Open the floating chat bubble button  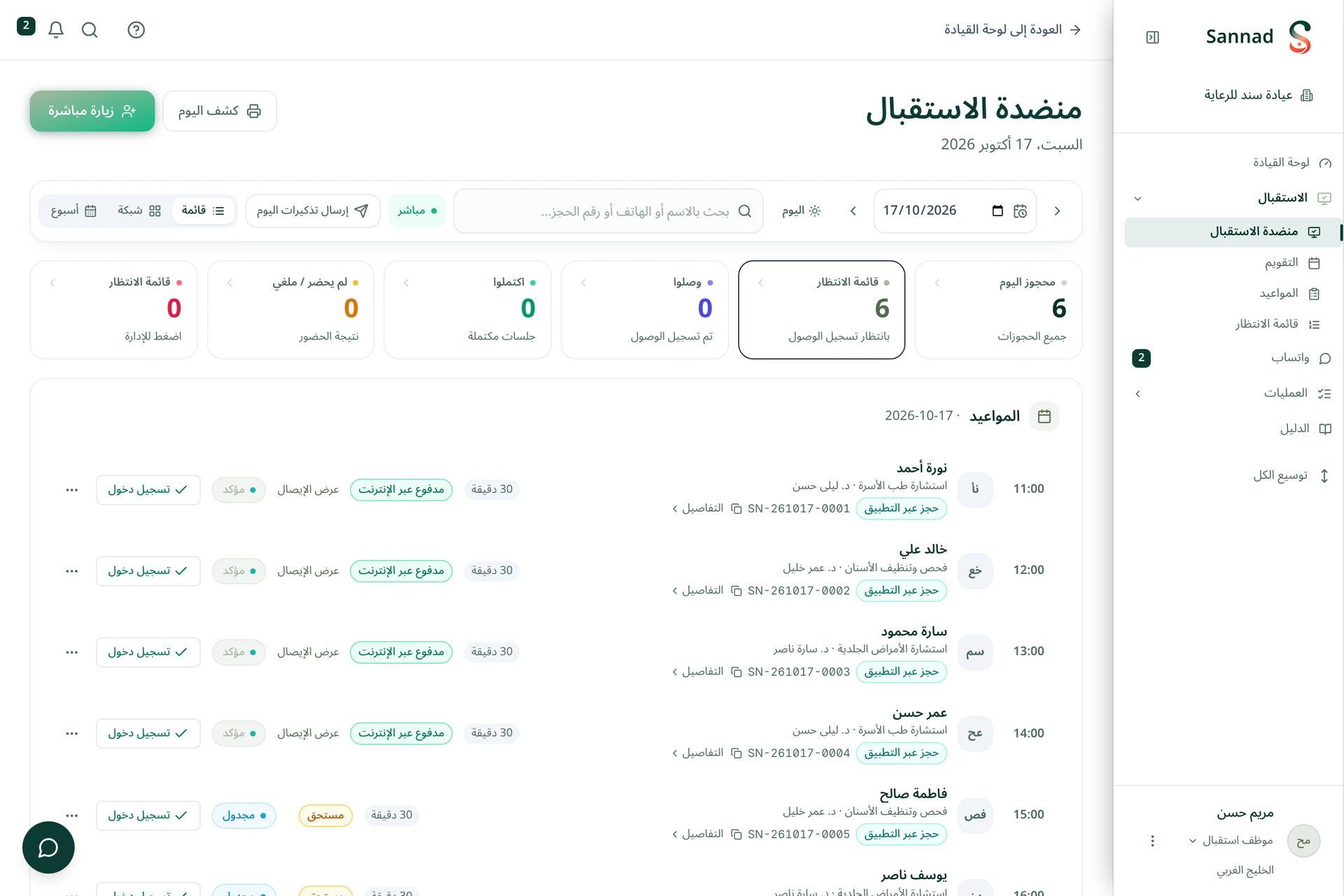click(48, 847)
